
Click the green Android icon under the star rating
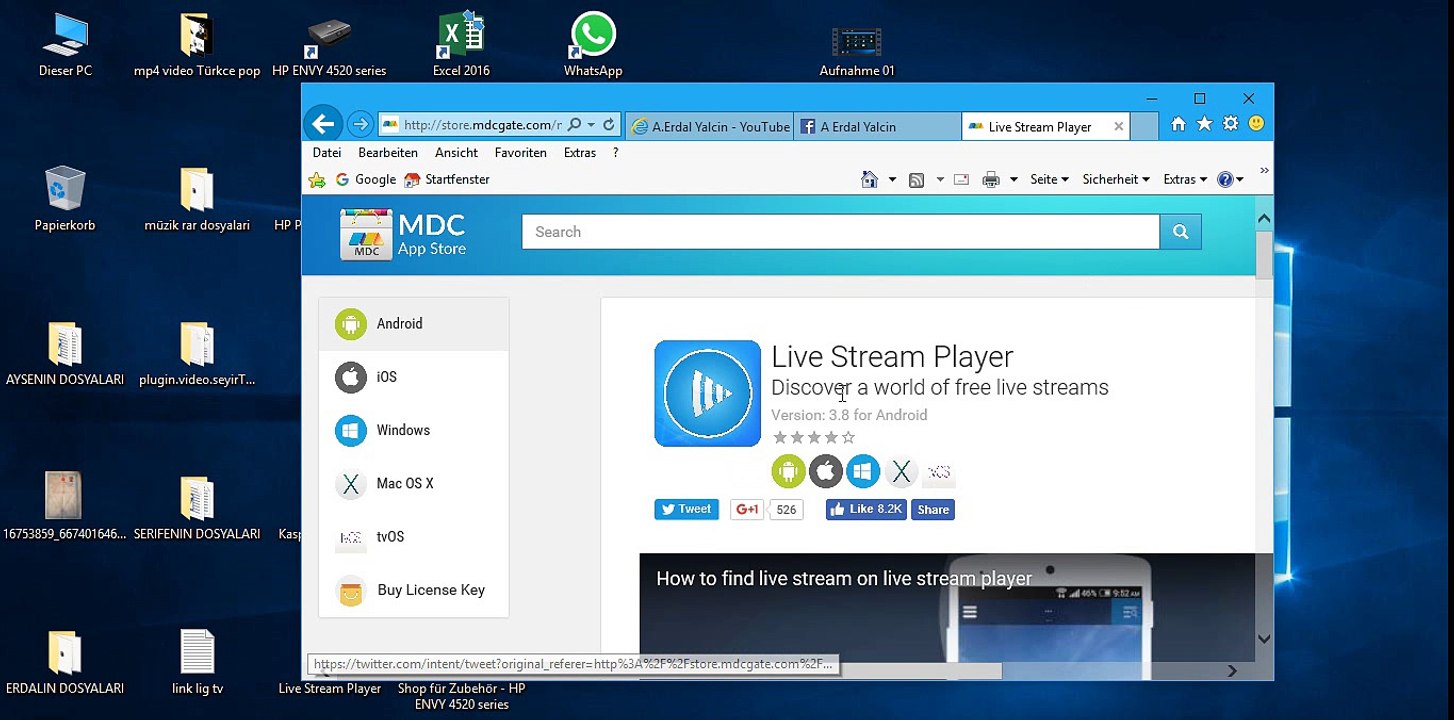(788, 472)
